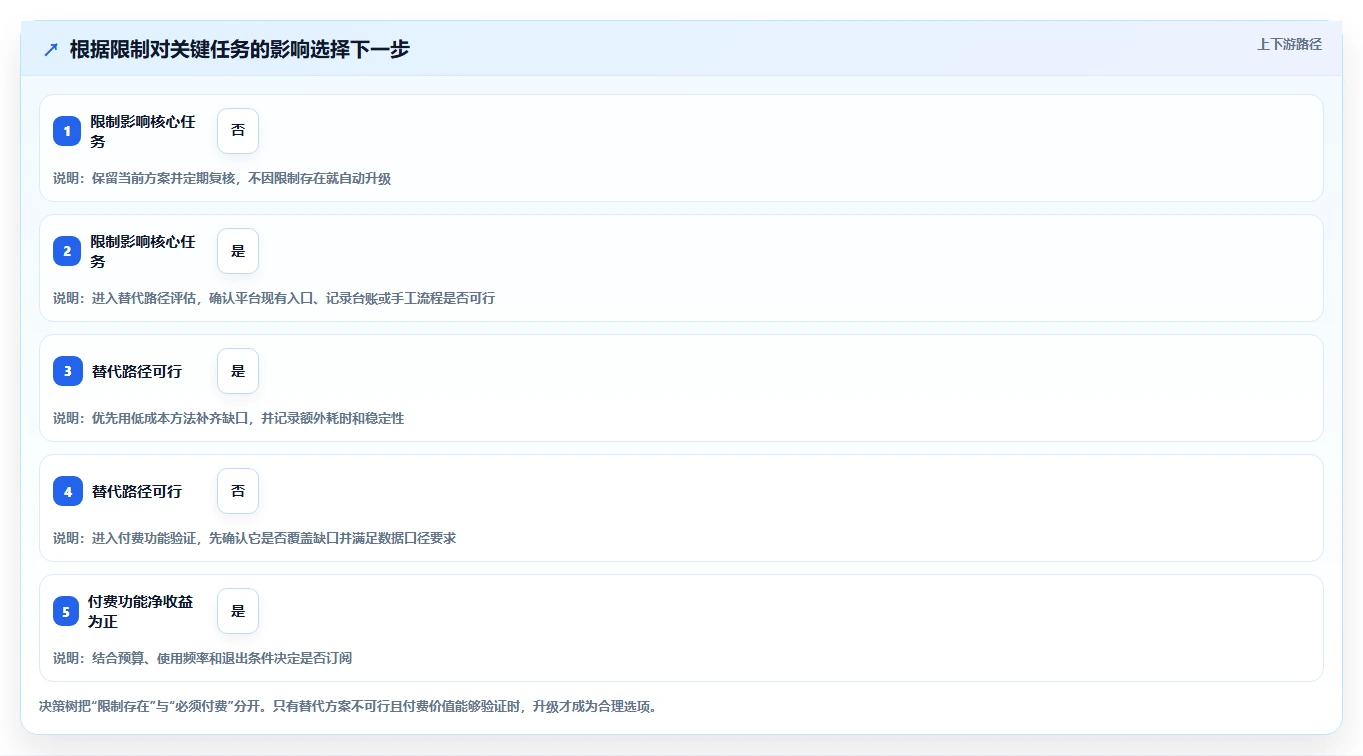Click the arrow icon beside the header title
Image resolution: width=1363 pixels, height=756 pixels.
(51, 49)
